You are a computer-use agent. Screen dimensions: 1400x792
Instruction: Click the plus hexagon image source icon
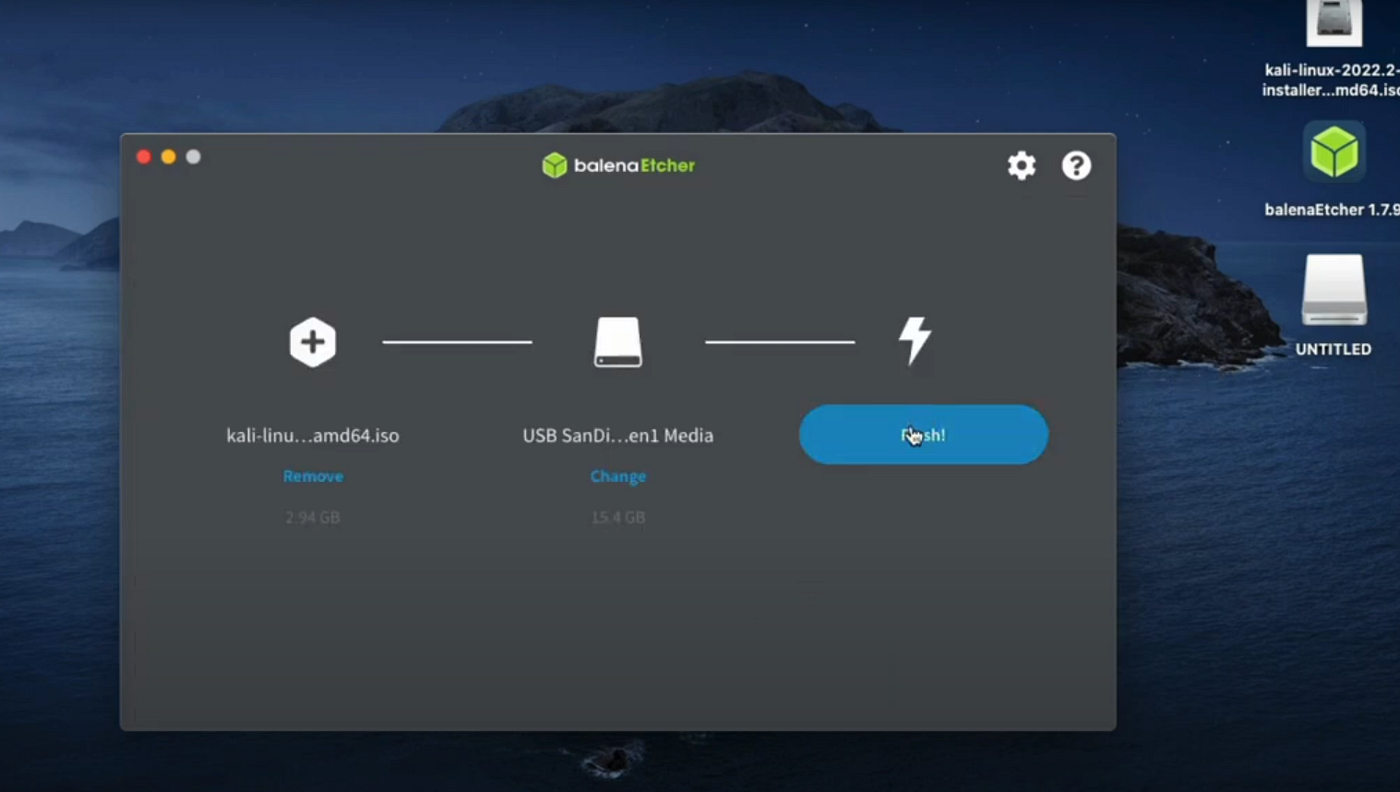point(313,342)
